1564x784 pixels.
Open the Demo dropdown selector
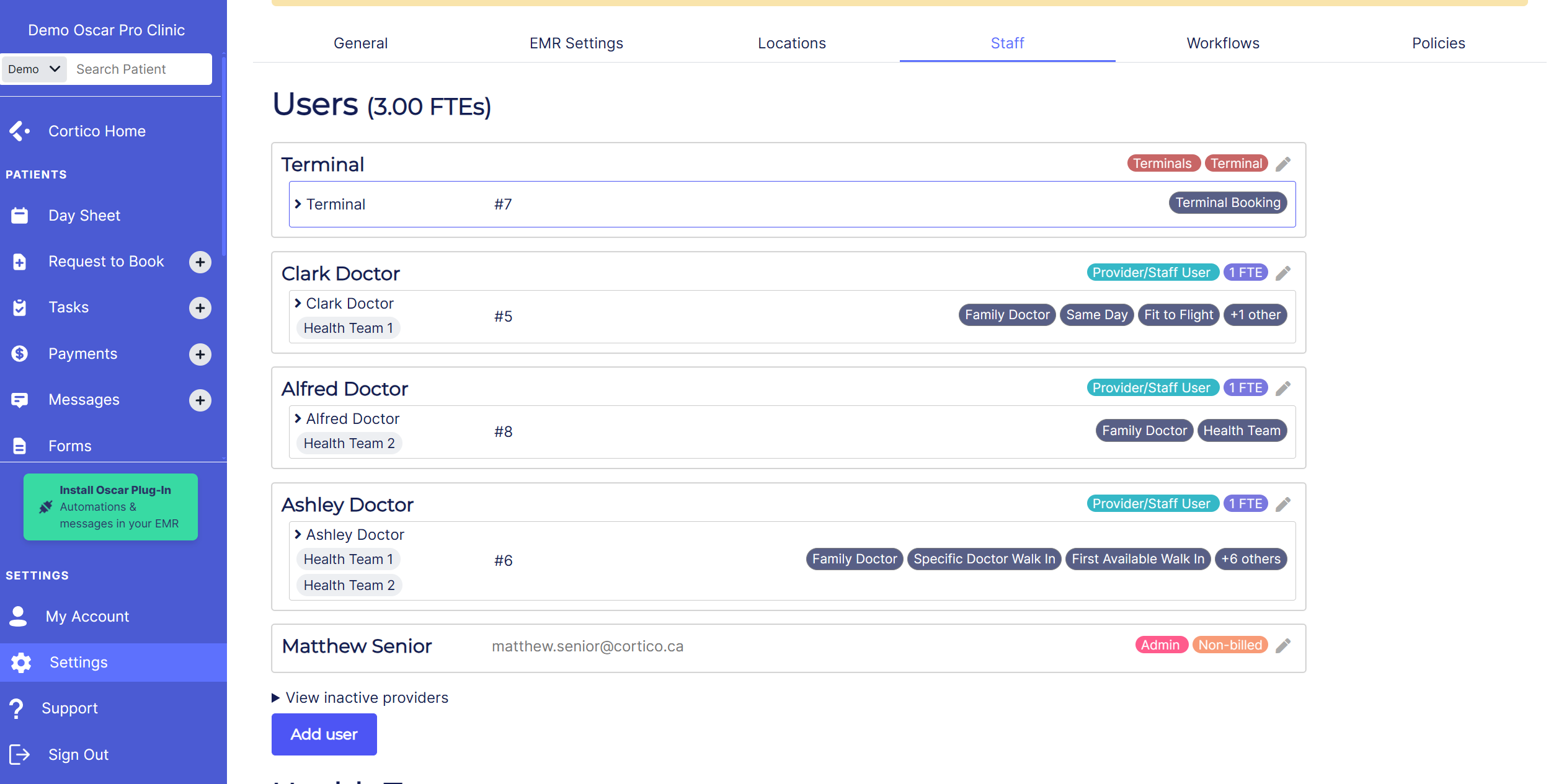(x=33, y=69)
